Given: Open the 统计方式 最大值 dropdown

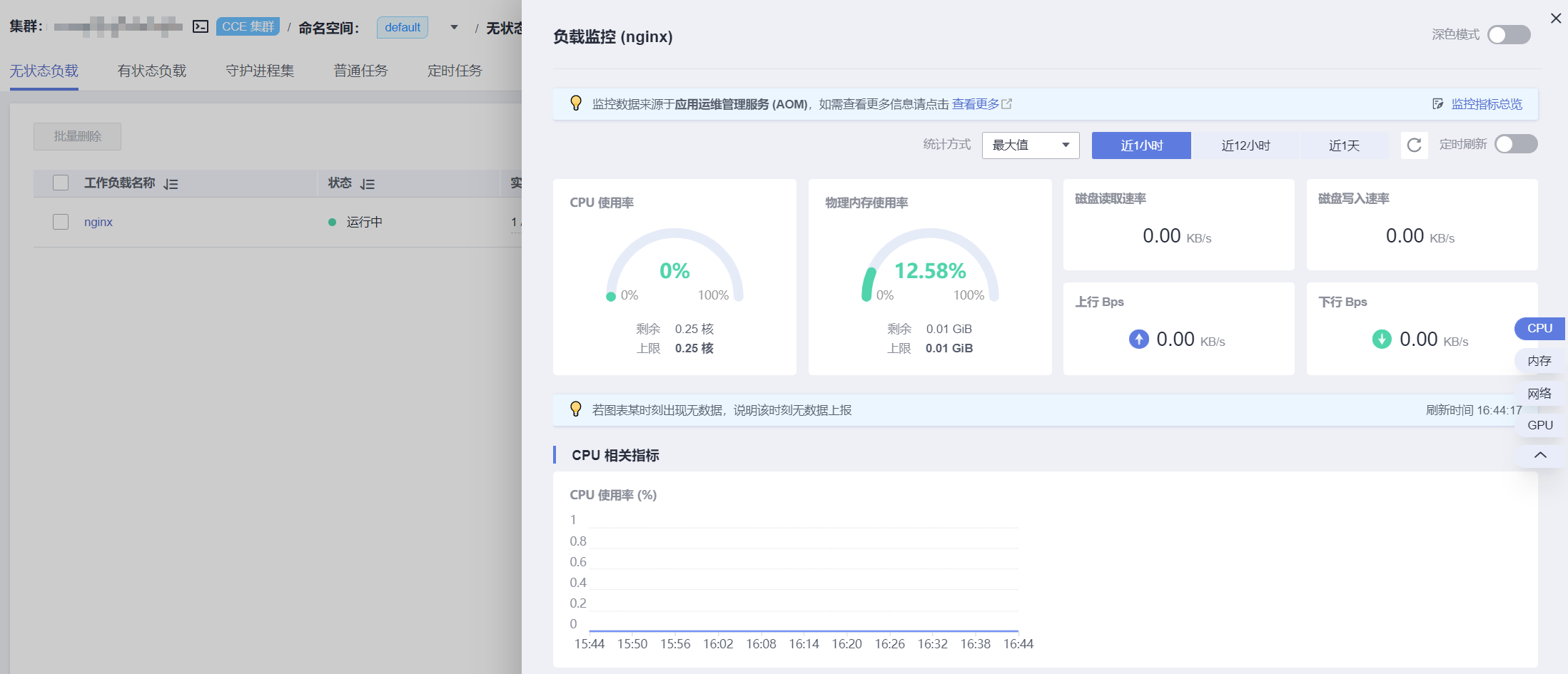Looking at the screenshot, I should [x=1030, y=145].
